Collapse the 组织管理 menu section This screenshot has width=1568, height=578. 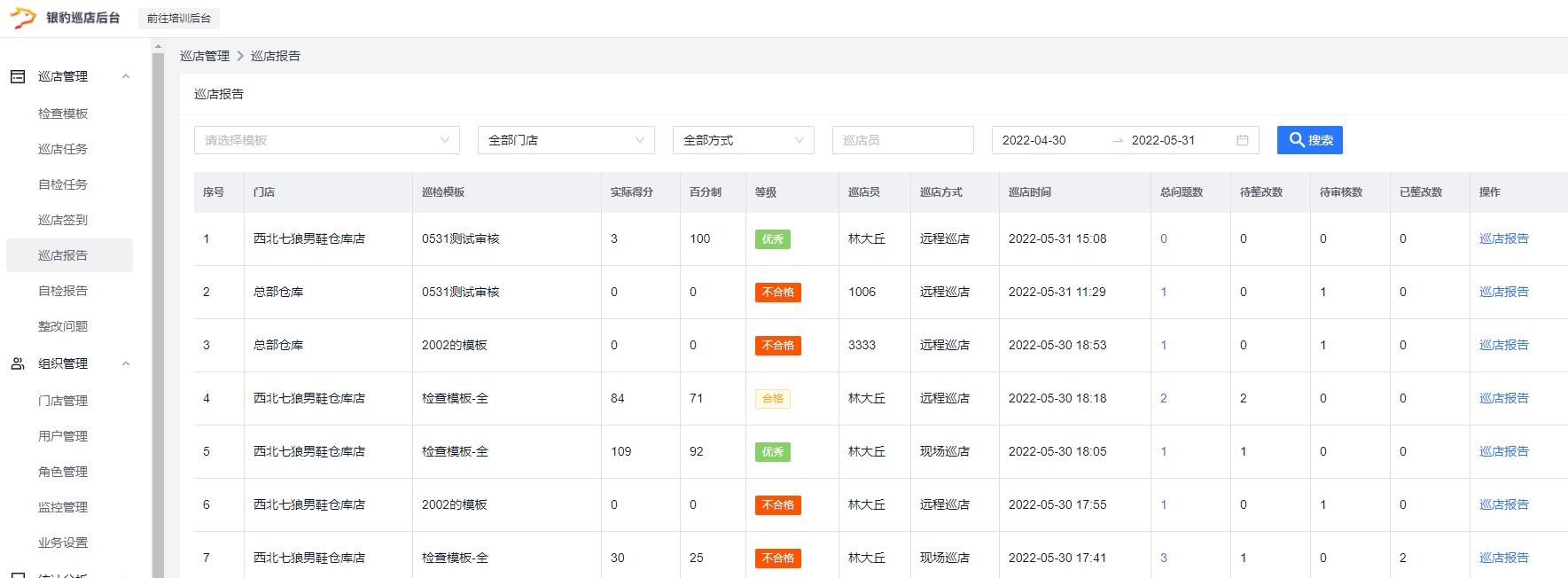[x=126, y=363]
